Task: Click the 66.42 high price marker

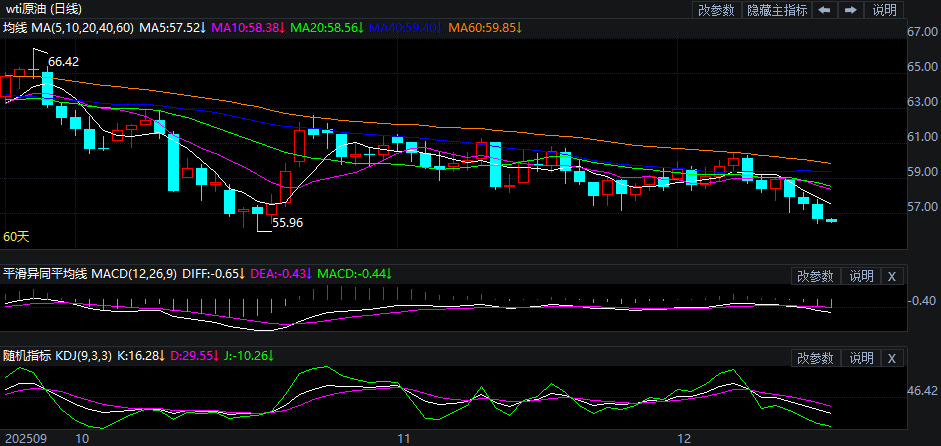Action: [63, 62]
